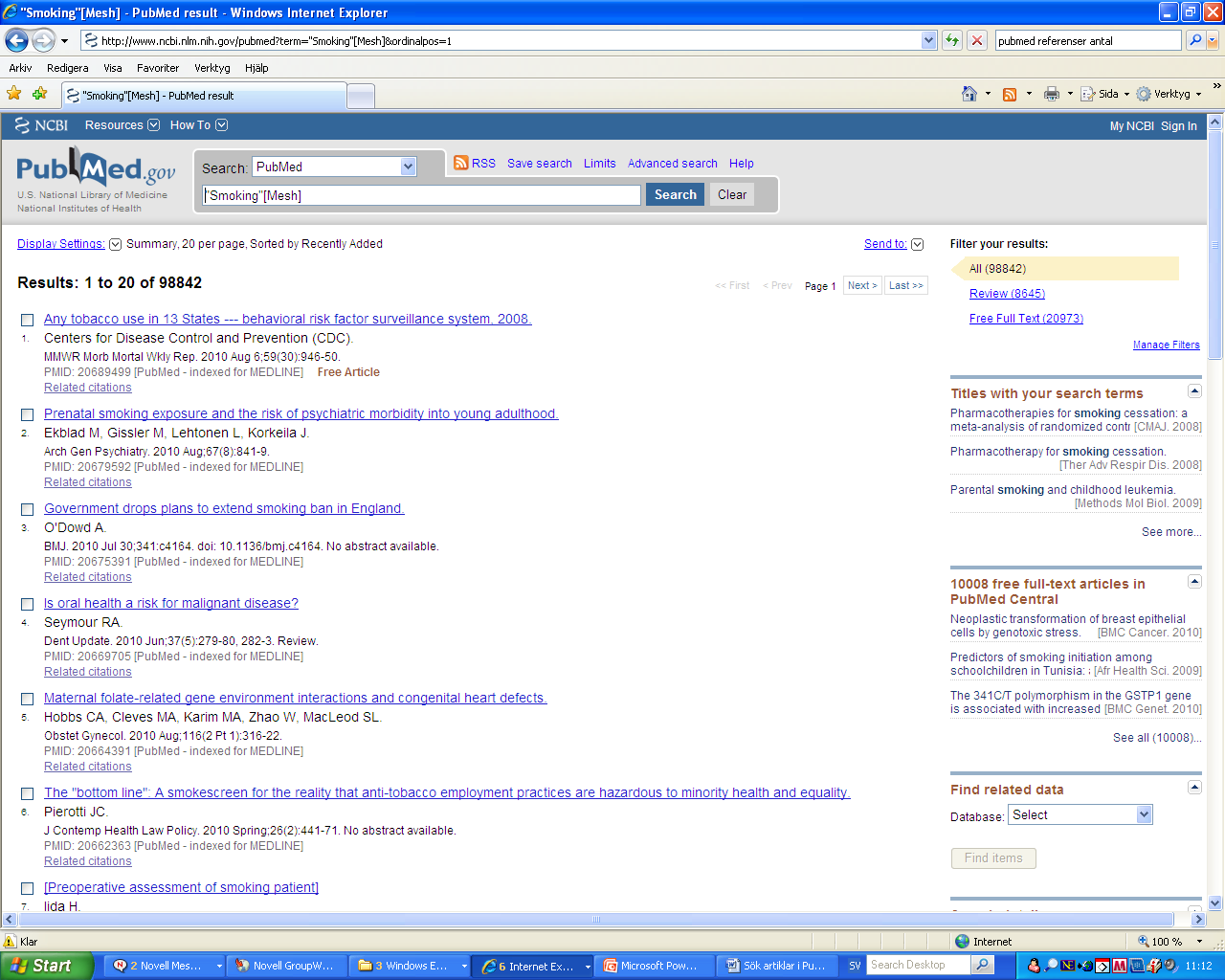Check the box for Is oral health a risk article
The width and height of the screenshot is (1225, 980).
(27, 604)
